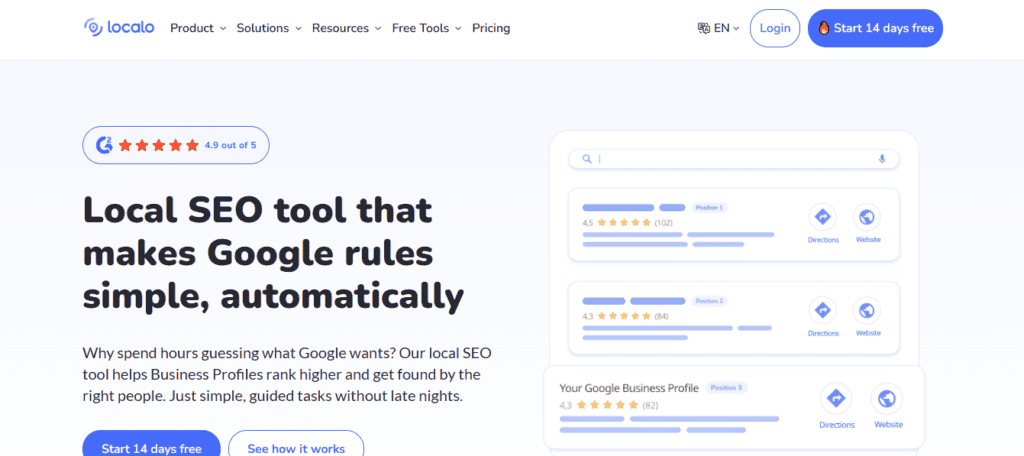Click the 4,3 star rating with (82) reviews
The width and height of the screenshot is (1024, 456).
[x=609, y=405]
